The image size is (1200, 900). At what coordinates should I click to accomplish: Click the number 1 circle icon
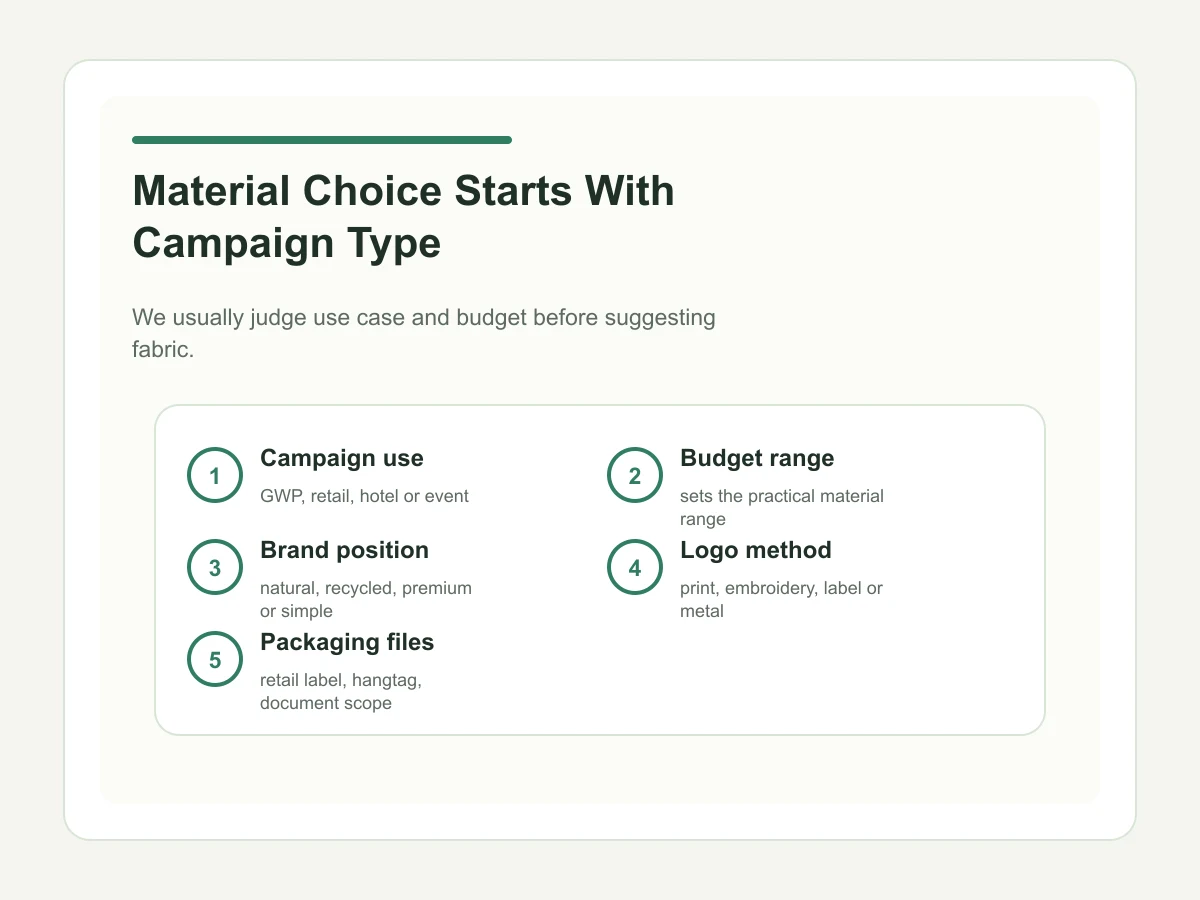215,477
